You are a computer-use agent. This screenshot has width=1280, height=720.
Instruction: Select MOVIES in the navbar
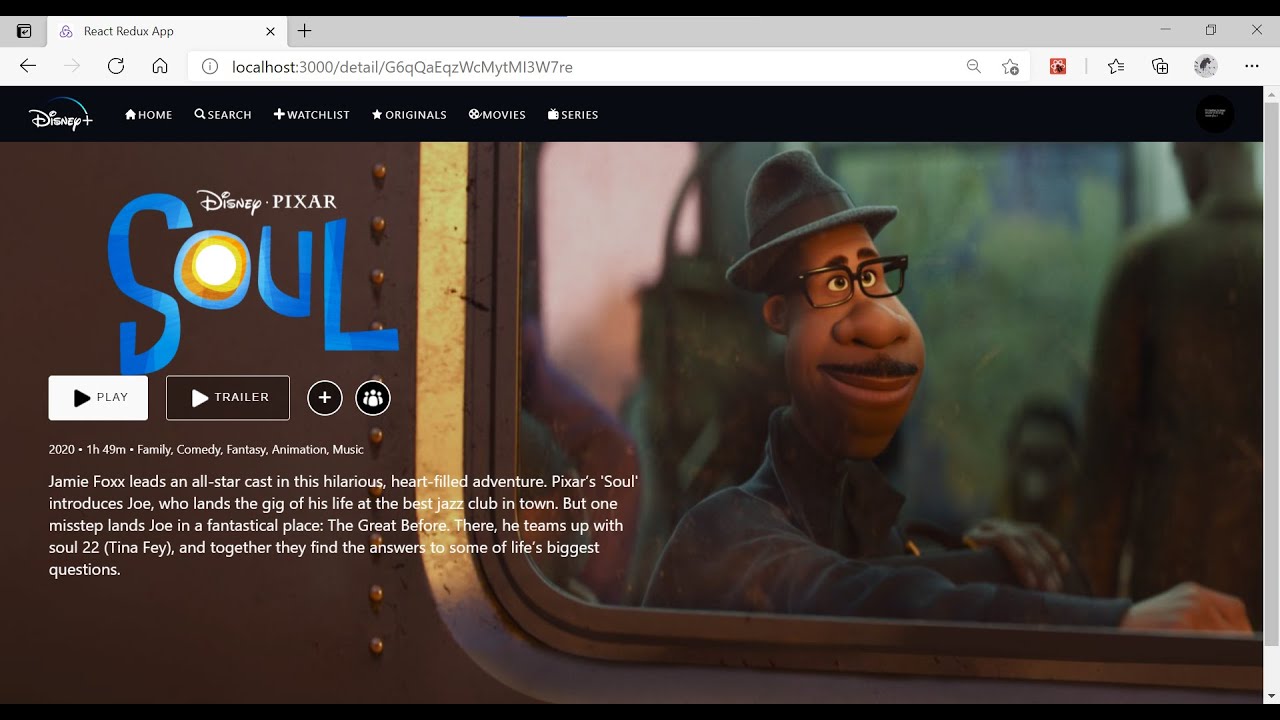497,115
